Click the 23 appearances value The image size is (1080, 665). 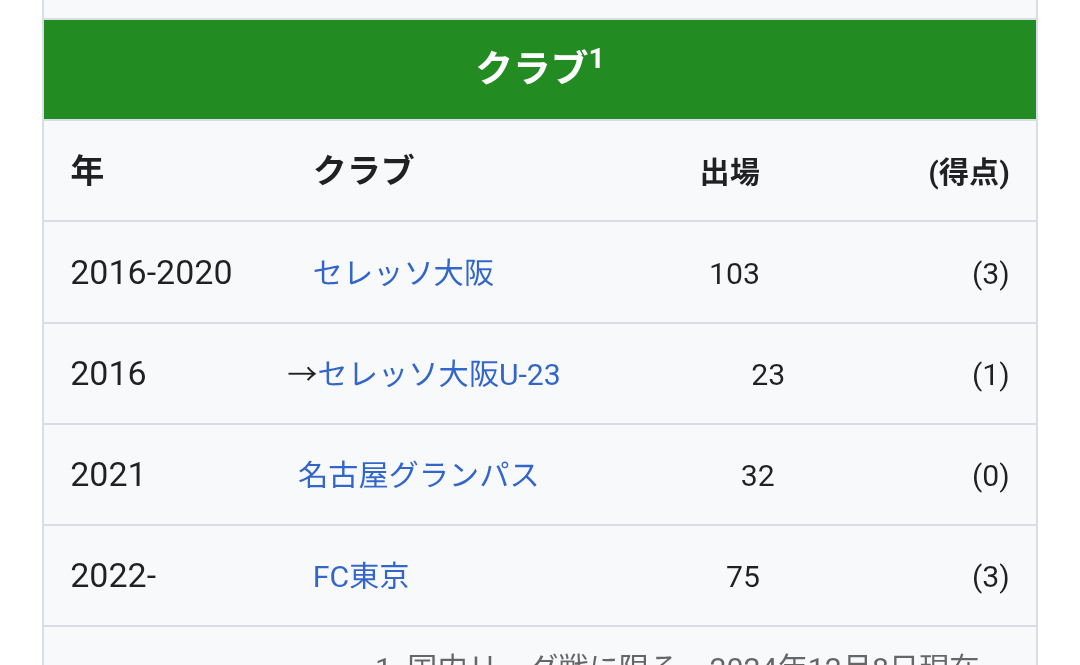click(768, 375)
